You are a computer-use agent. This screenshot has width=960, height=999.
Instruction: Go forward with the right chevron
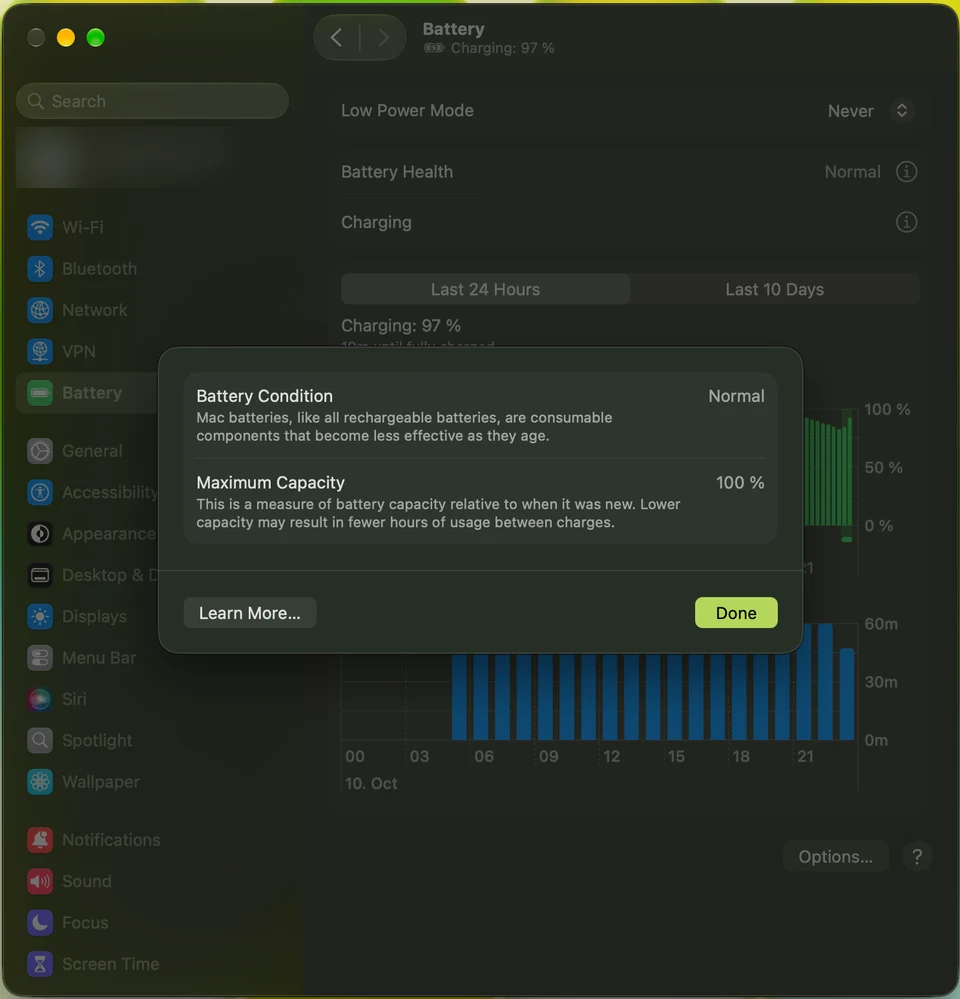383,38
